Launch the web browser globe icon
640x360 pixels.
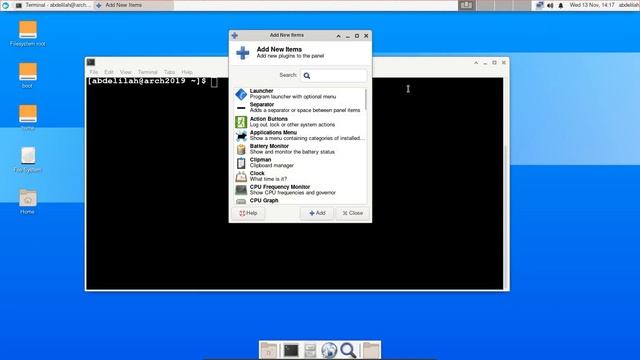click(329, 350)
